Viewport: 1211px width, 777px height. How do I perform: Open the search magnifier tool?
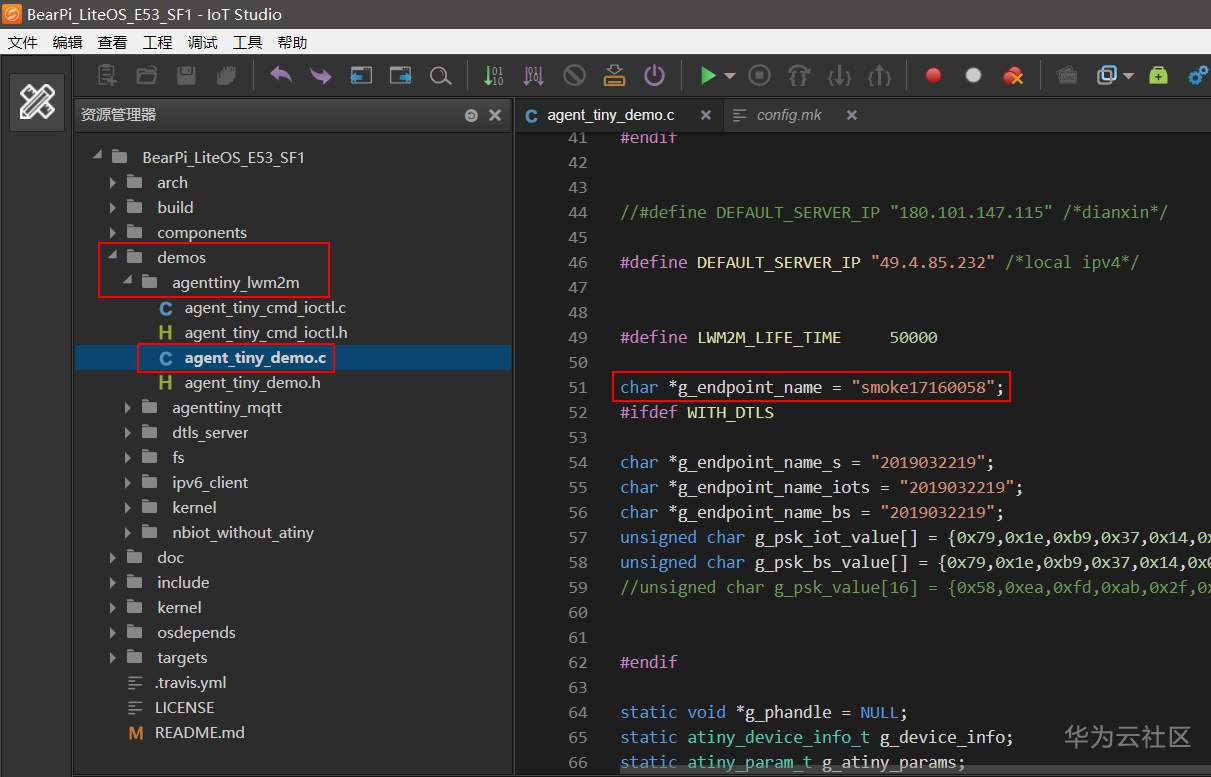439,75
